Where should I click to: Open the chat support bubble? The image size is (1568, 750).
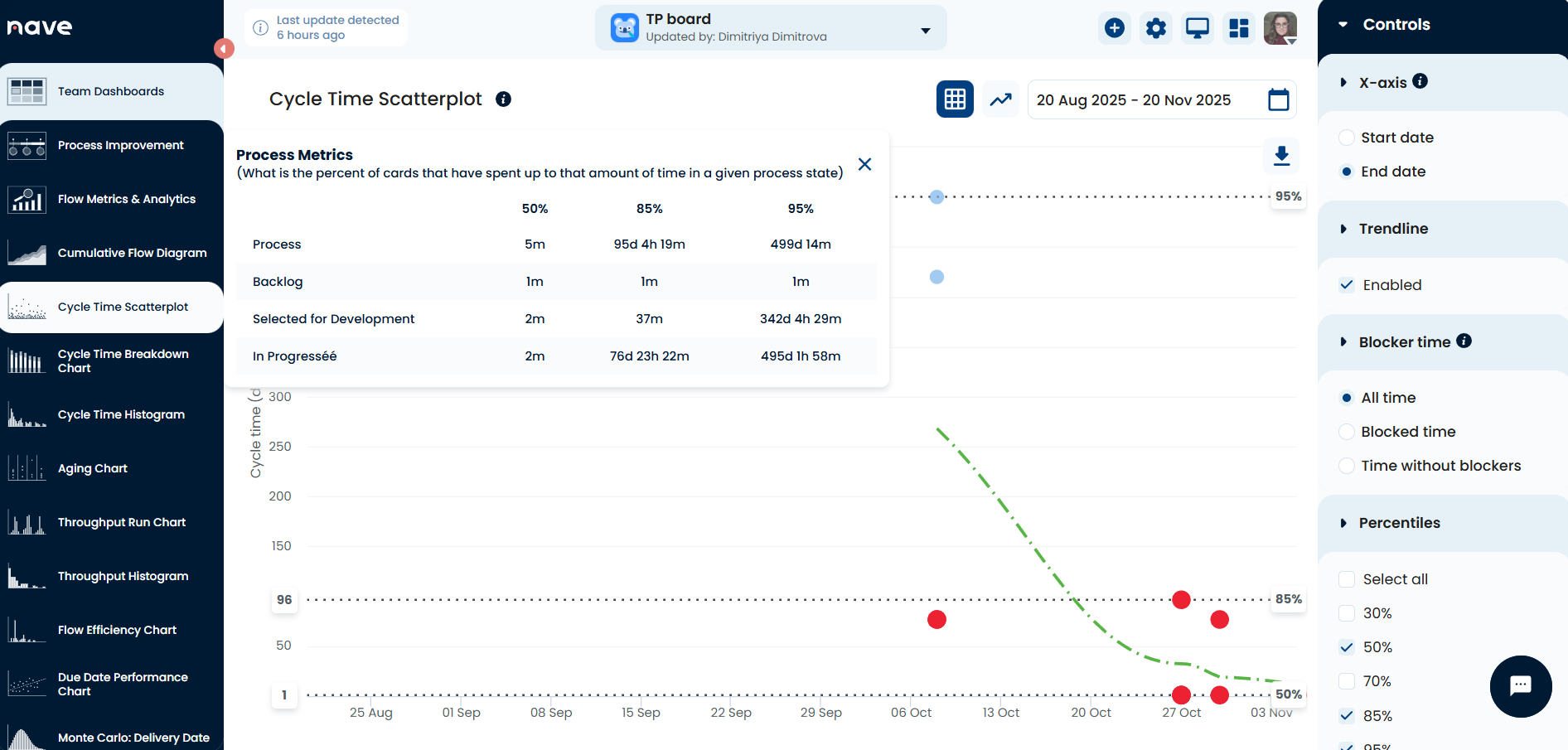1521,686
